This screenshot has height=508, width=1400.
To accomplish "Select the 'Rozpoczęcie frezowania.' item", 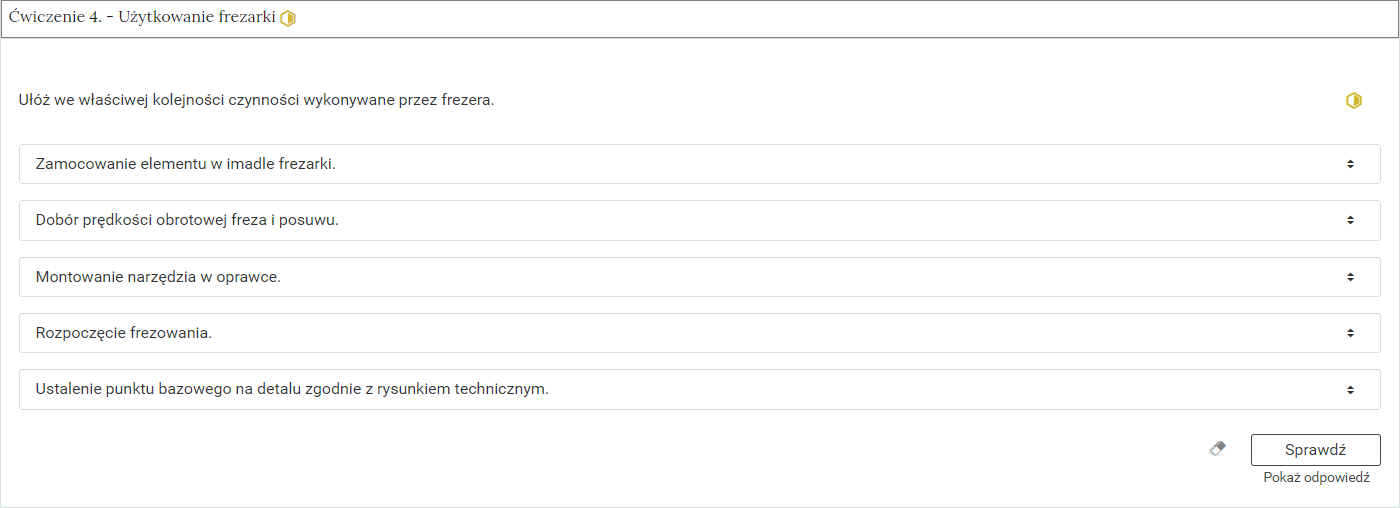I will [x=124, y=333].
